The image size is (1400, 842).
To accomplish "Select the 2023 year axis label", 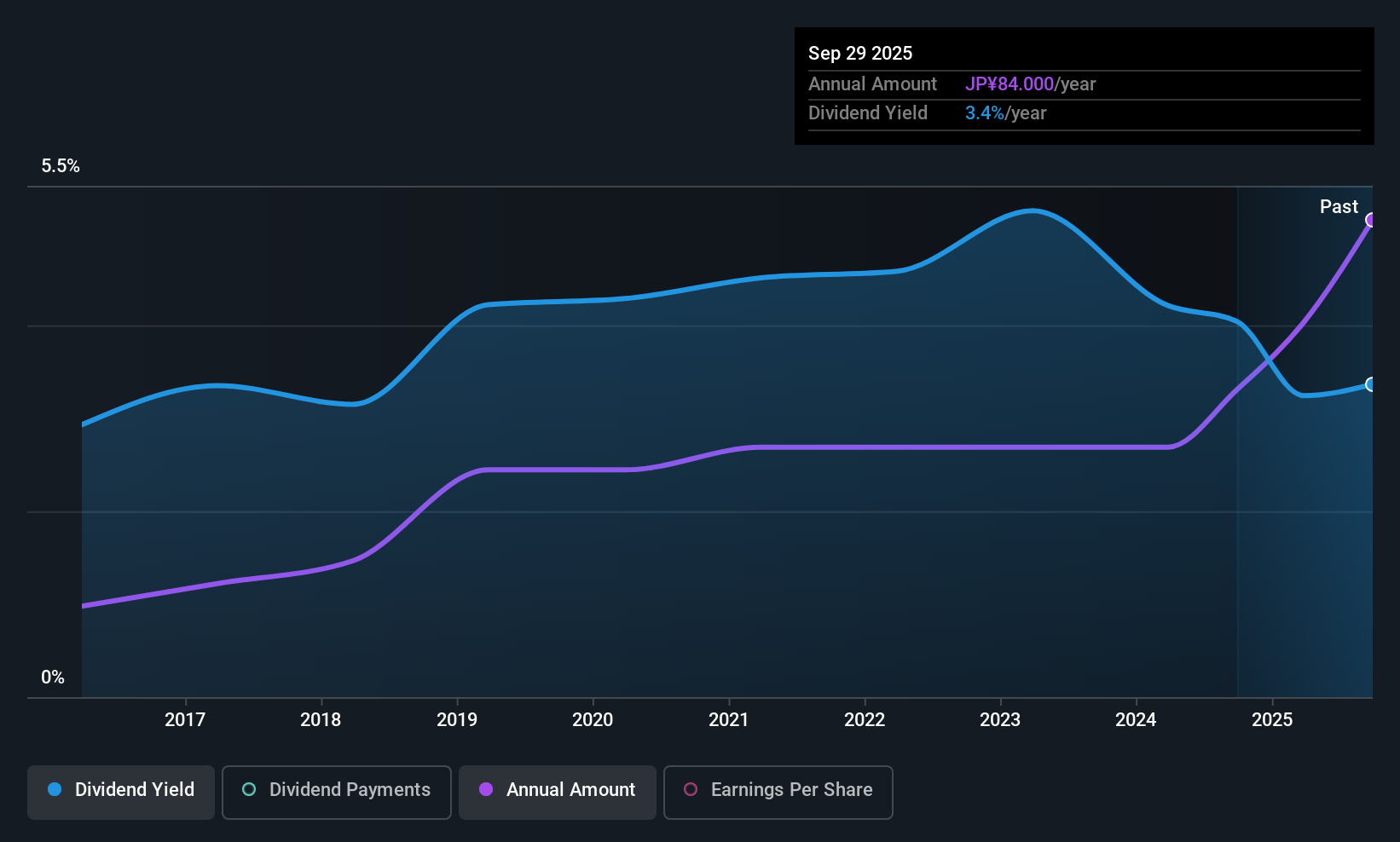I will 999,719.
